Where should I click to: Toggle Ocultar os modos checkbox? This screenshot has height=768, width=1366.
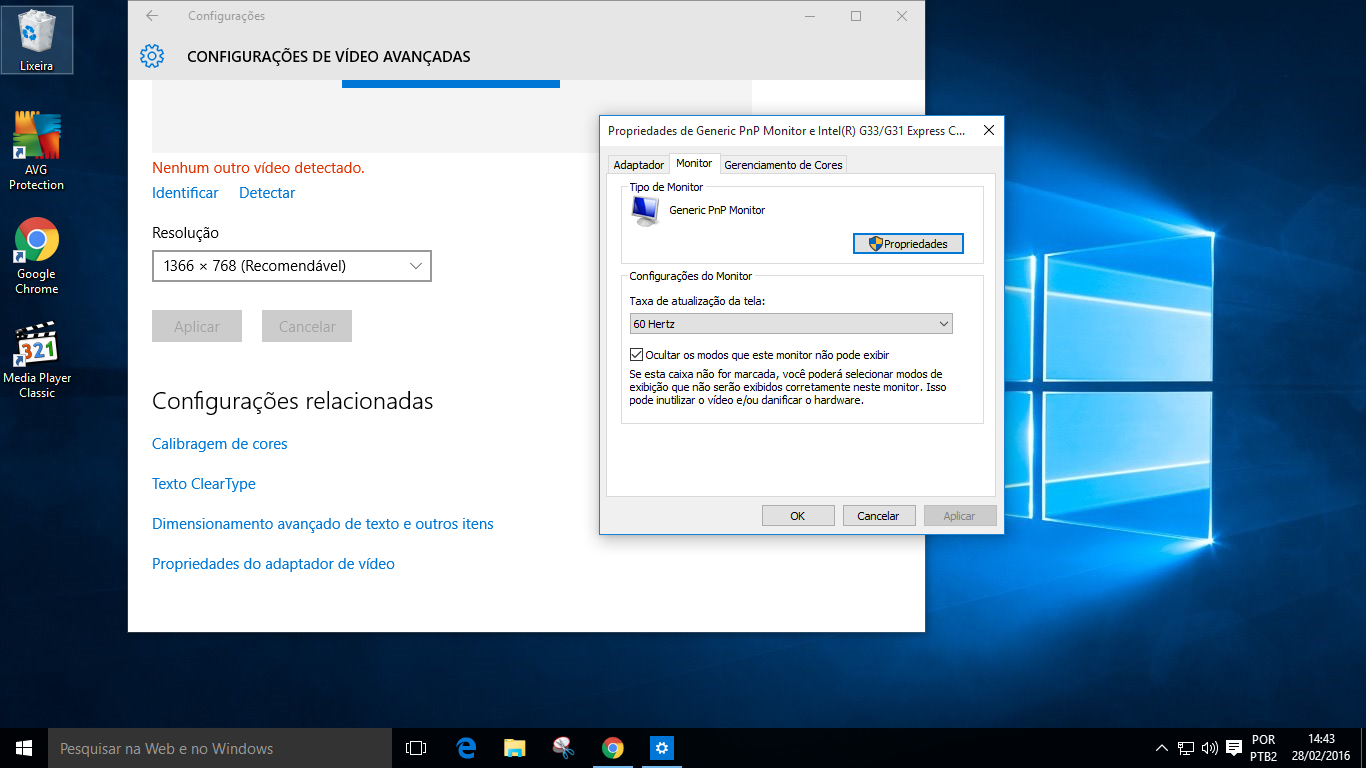637,355
